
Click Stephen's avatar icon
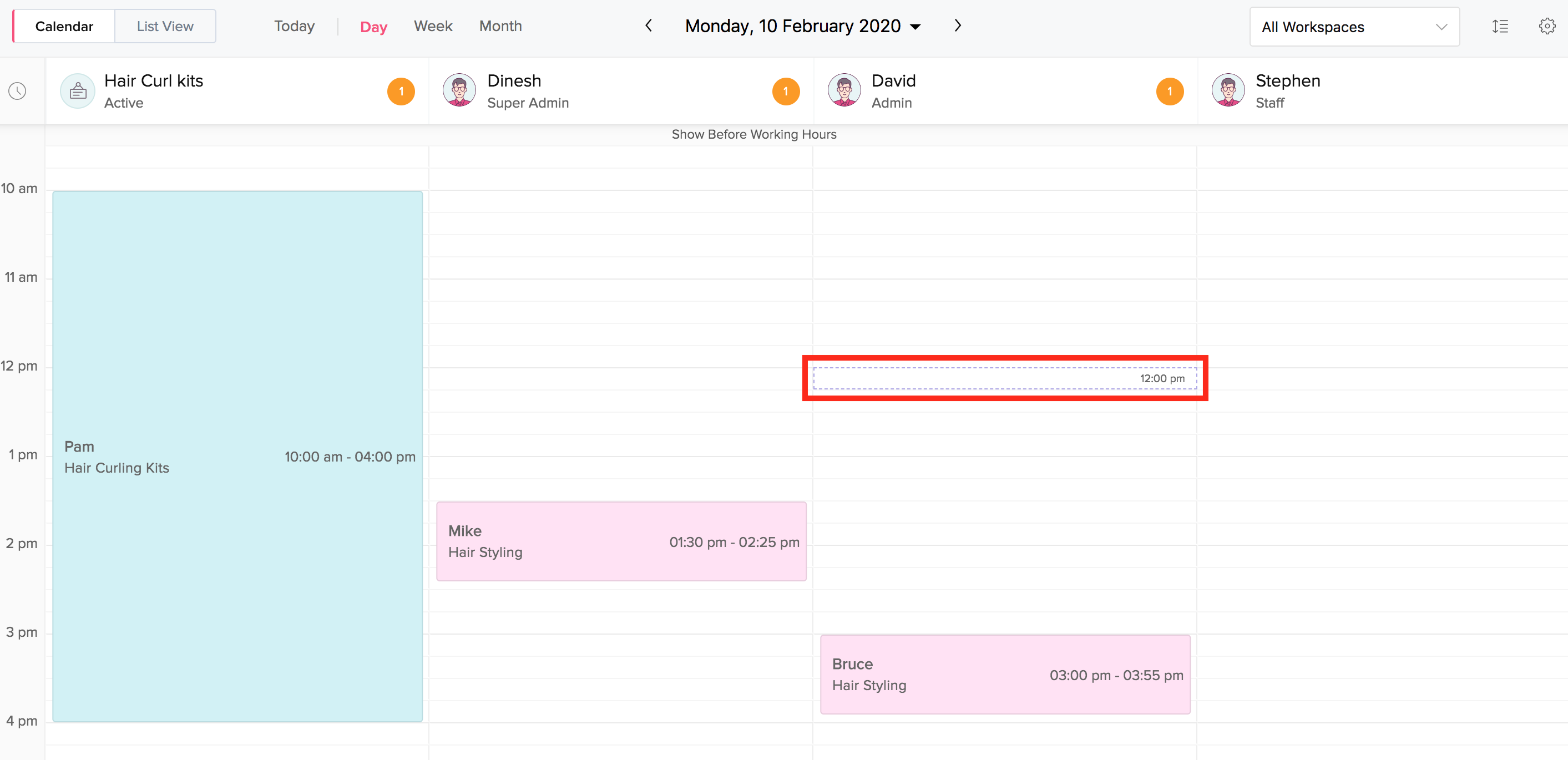[x=1228, y=90]
